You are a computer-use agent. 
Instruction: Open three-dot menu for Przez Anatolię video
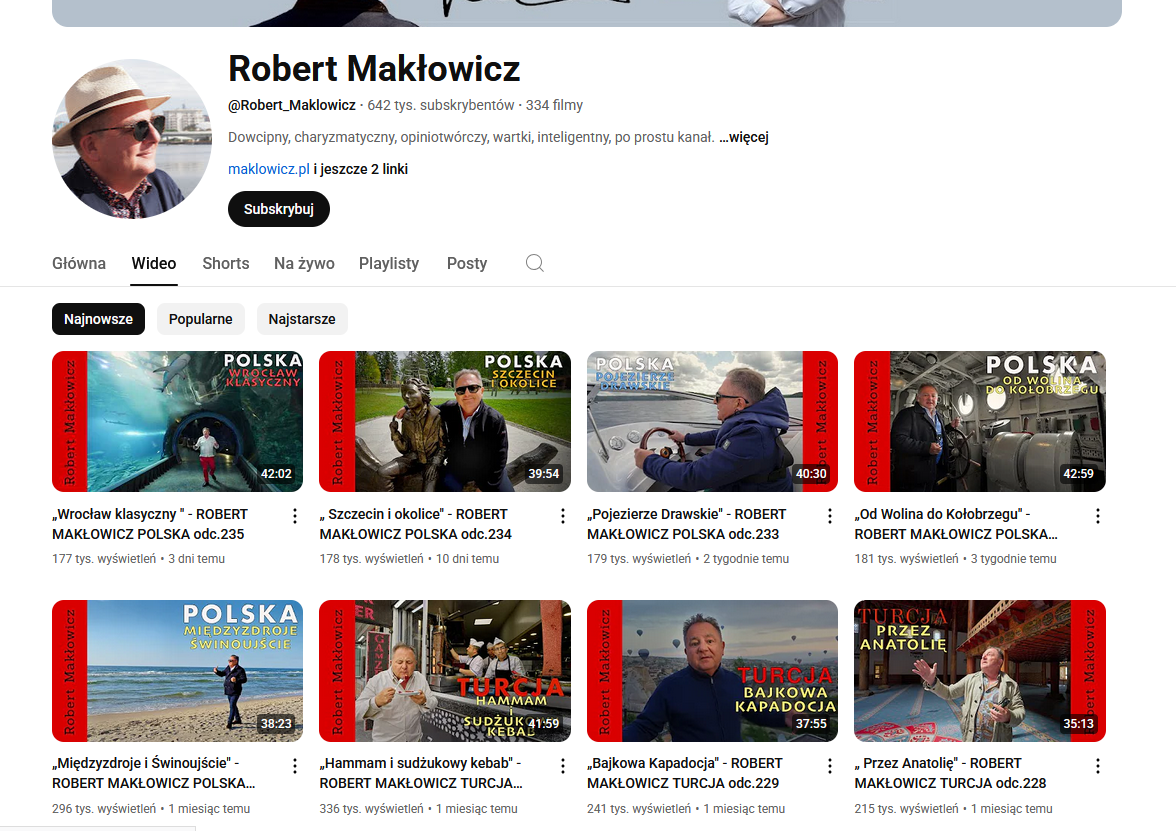[1097, 766]
